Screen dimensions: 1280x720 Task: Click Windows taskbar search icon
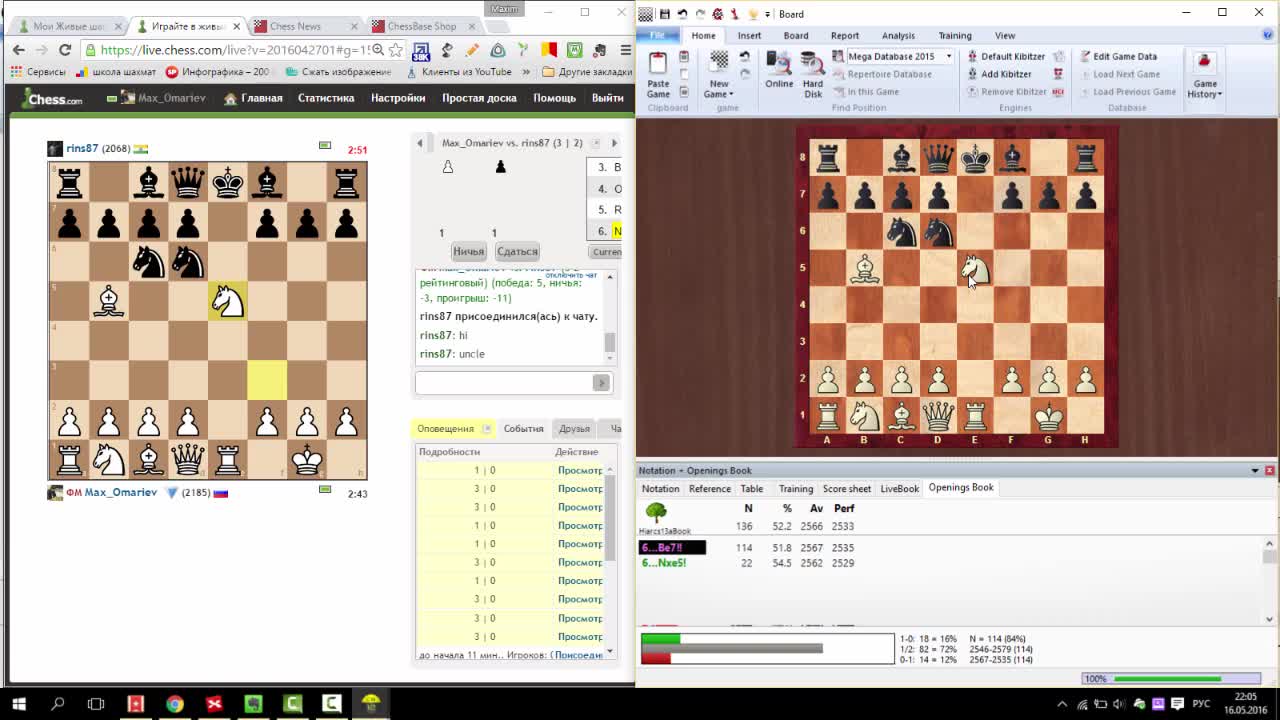(57, 704)
